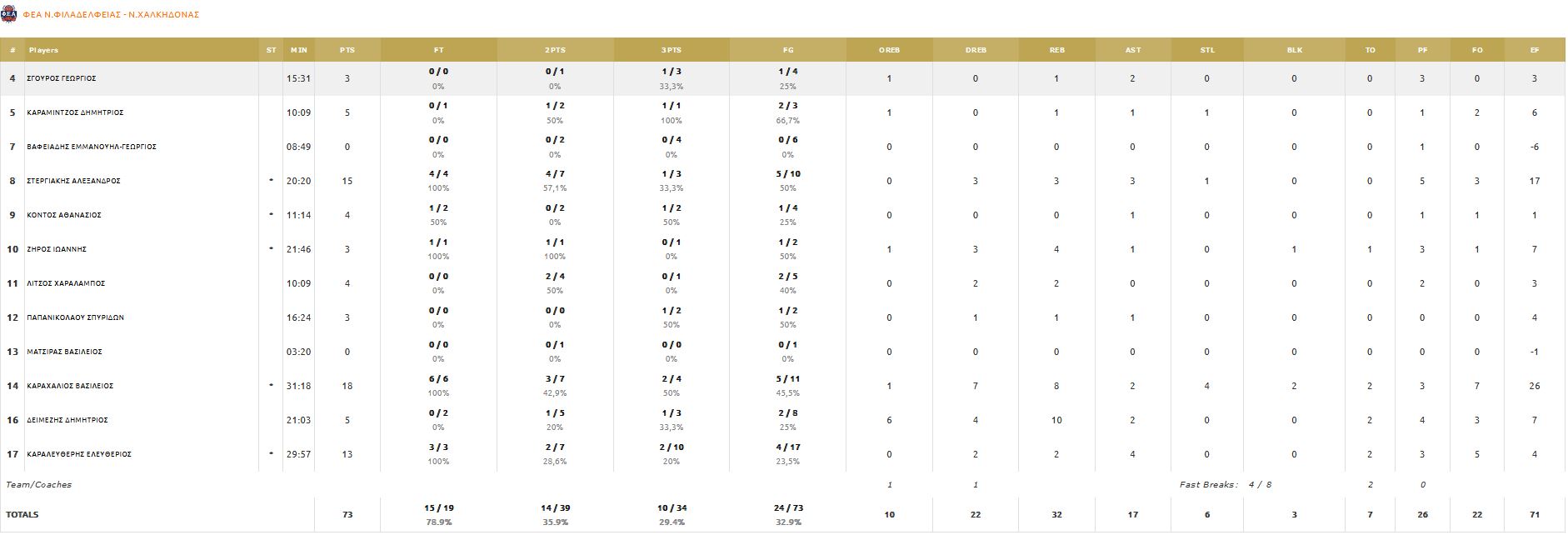Open the ΦΕΑ Ν.ΦΙΛΑΔΕΛΦΕΙΑΣ - Ν.ΧΑΛΚΗΔΟΝΑΣ team link
The image size is (1568, 540).
tap(111, 15)
